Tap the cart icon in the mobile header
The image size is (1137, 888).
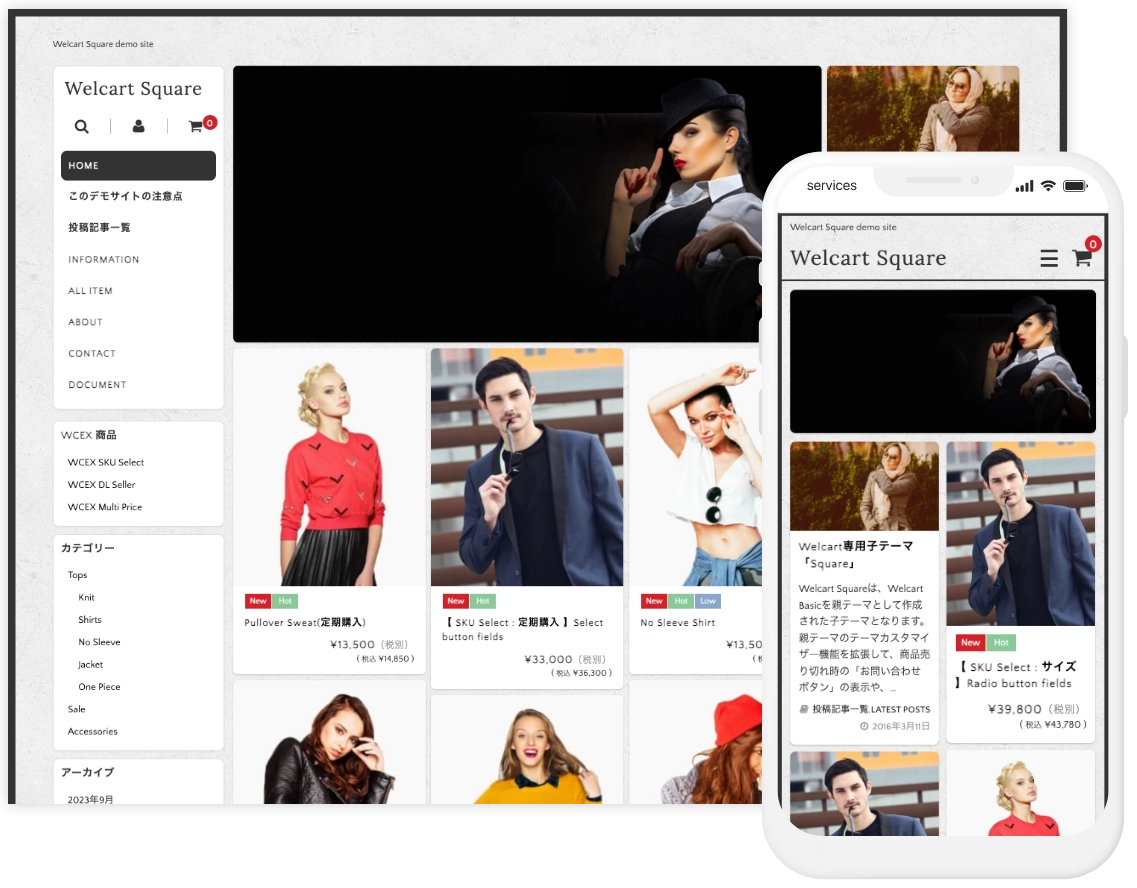click(x=1081, y=259)
